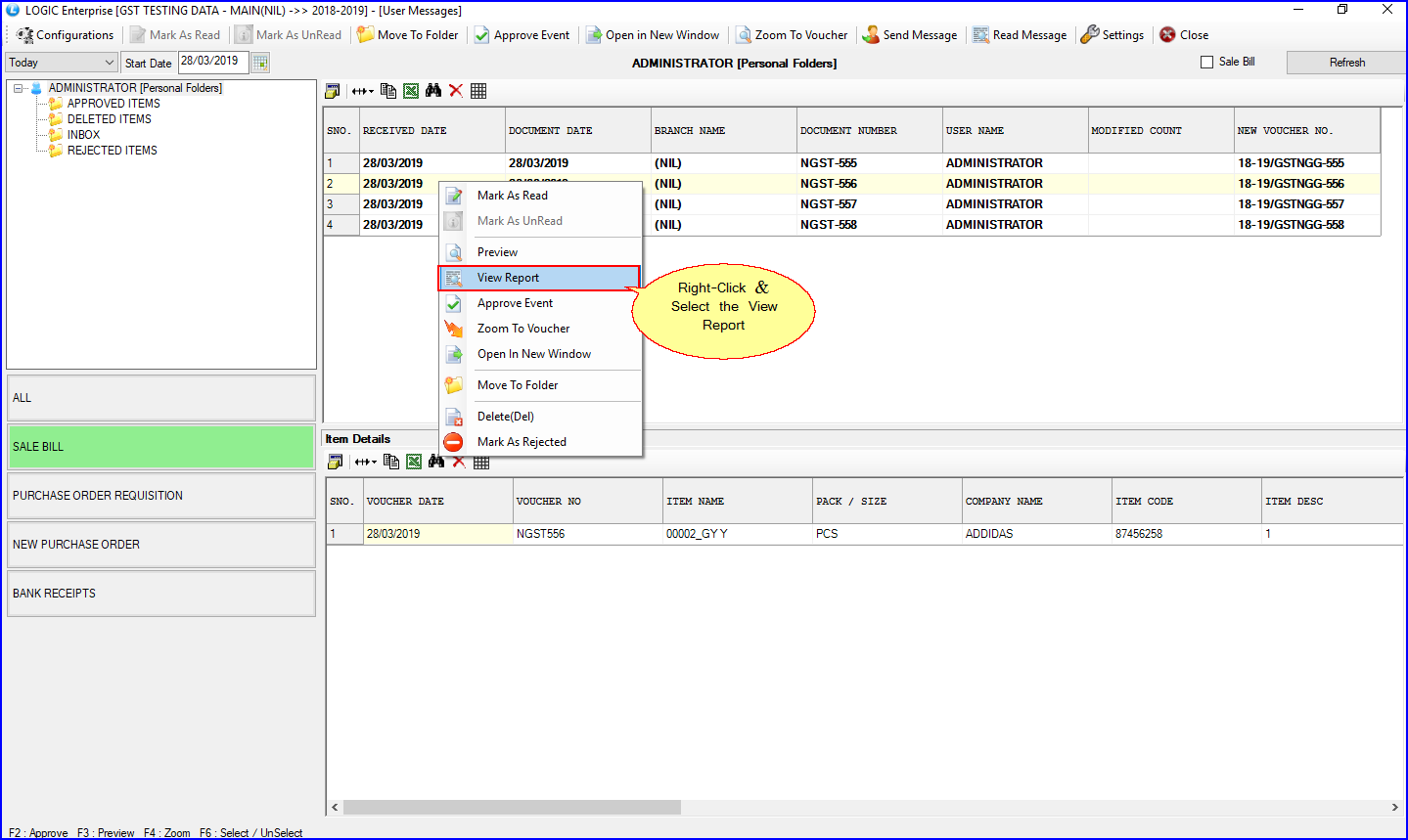
Task: Open Settings from the top toolbar
Action: pyautogui.click(x=1112, y=35)
